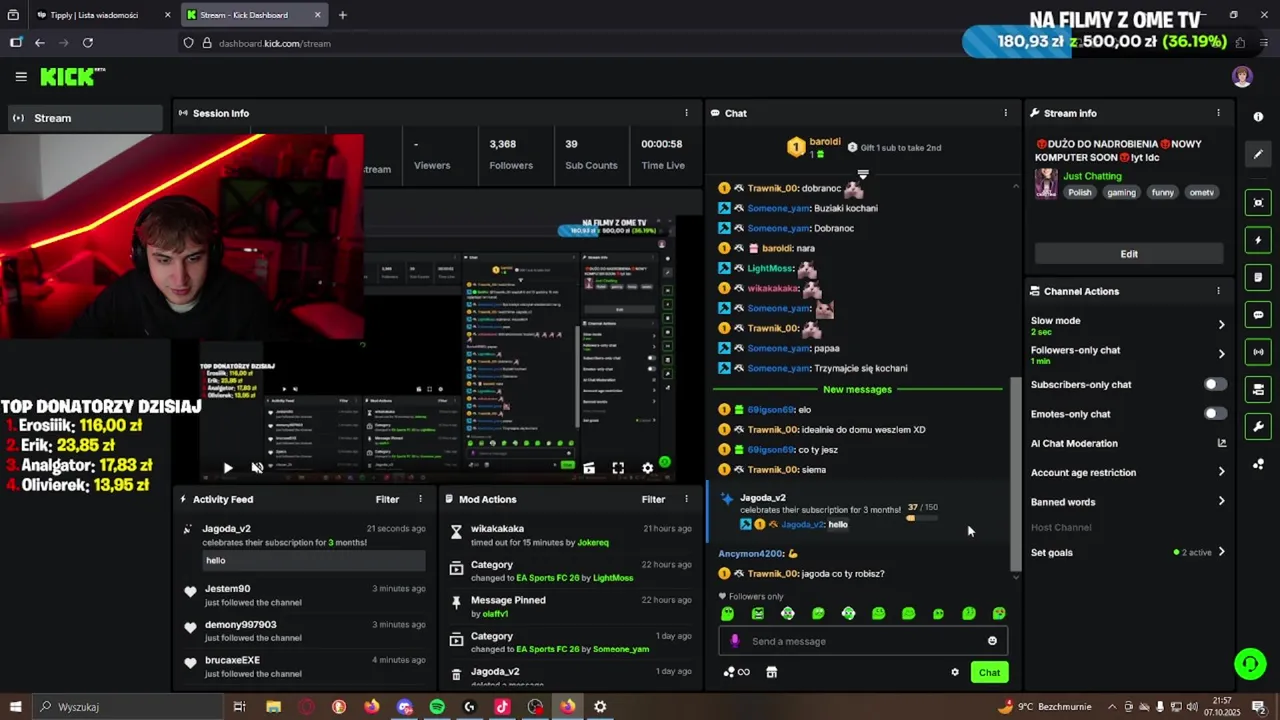Viewport: 1280px width, 720px height.
Task: Click the green Chat send button
Action: tap(989, 672)
